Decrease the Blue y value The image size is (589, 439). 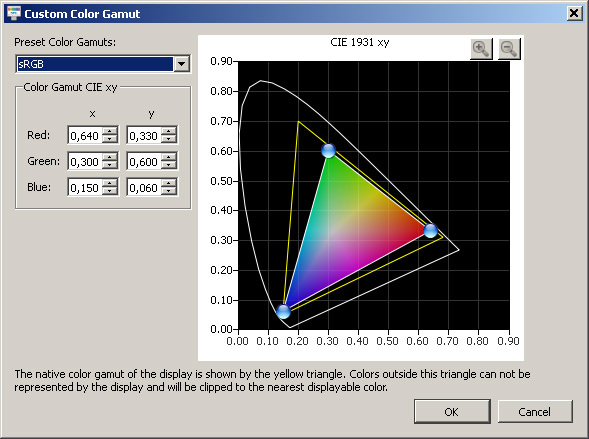[x=169, y=191]
